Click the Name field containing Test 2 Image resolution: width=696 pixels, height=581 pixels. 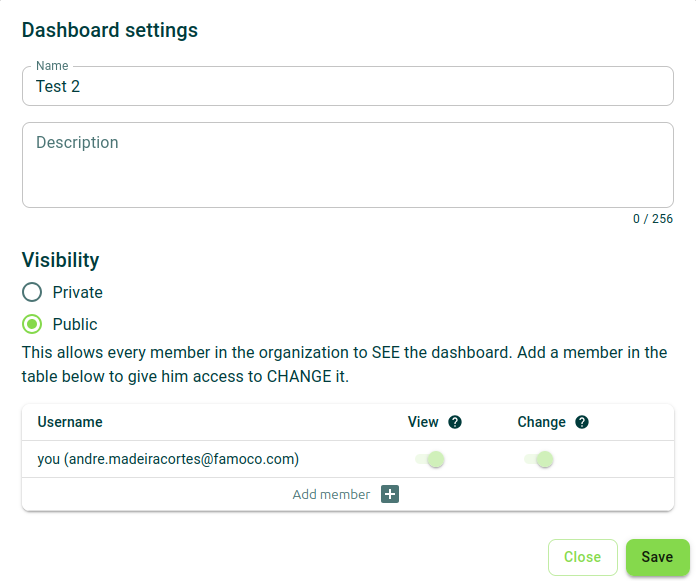click(348, 86)
